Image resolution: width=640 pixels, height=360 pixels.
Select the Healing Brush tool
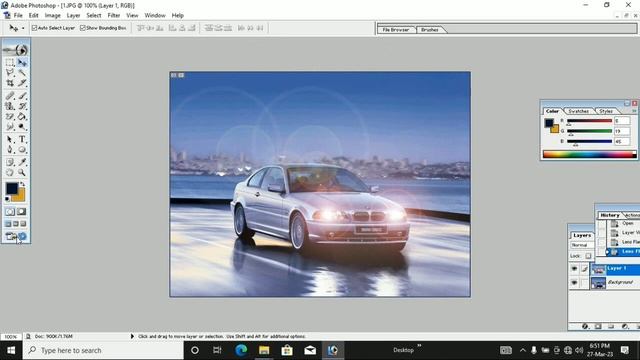(x=10, y=96)
